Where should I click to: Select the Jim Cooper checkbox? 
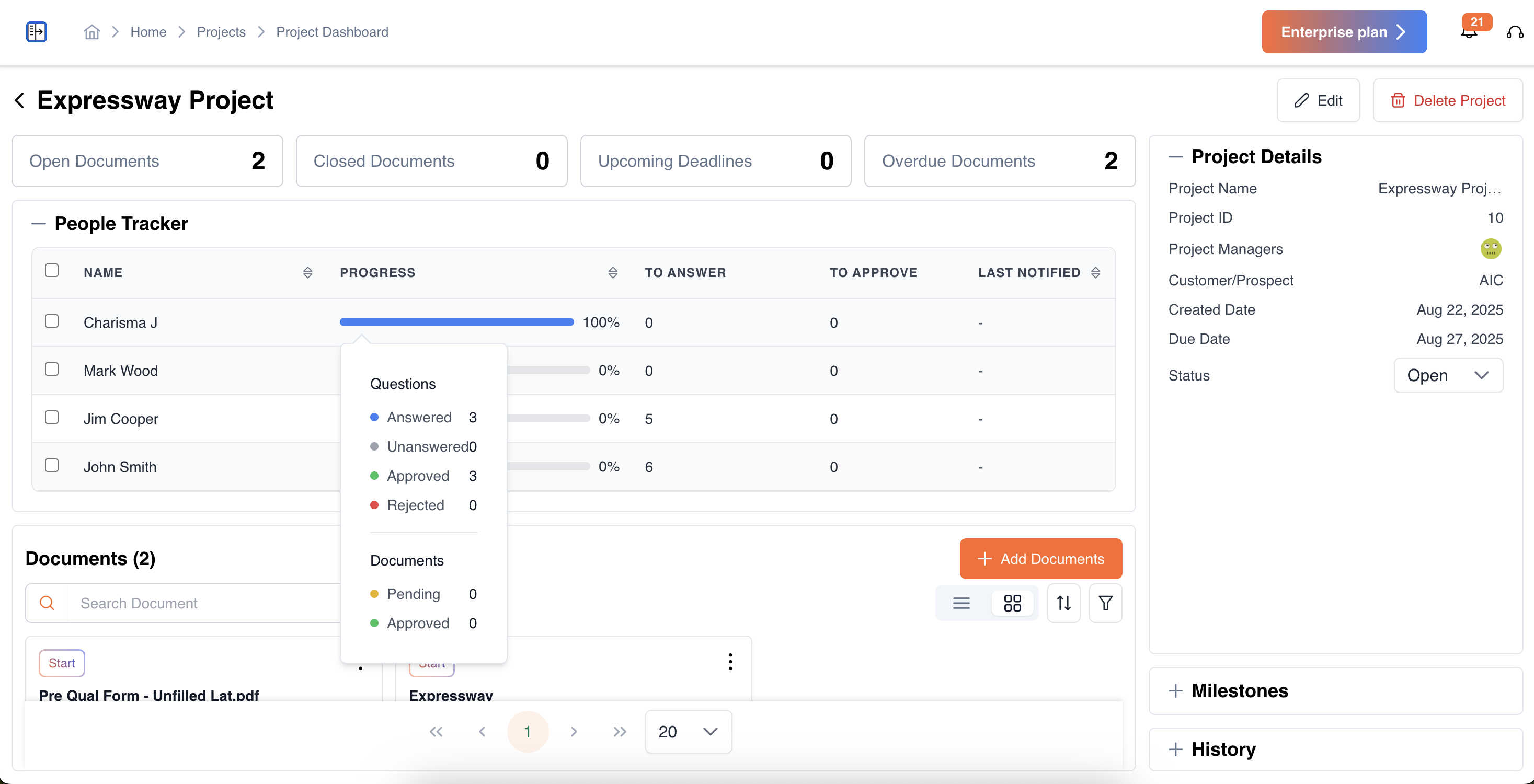[x=52, y=417]
